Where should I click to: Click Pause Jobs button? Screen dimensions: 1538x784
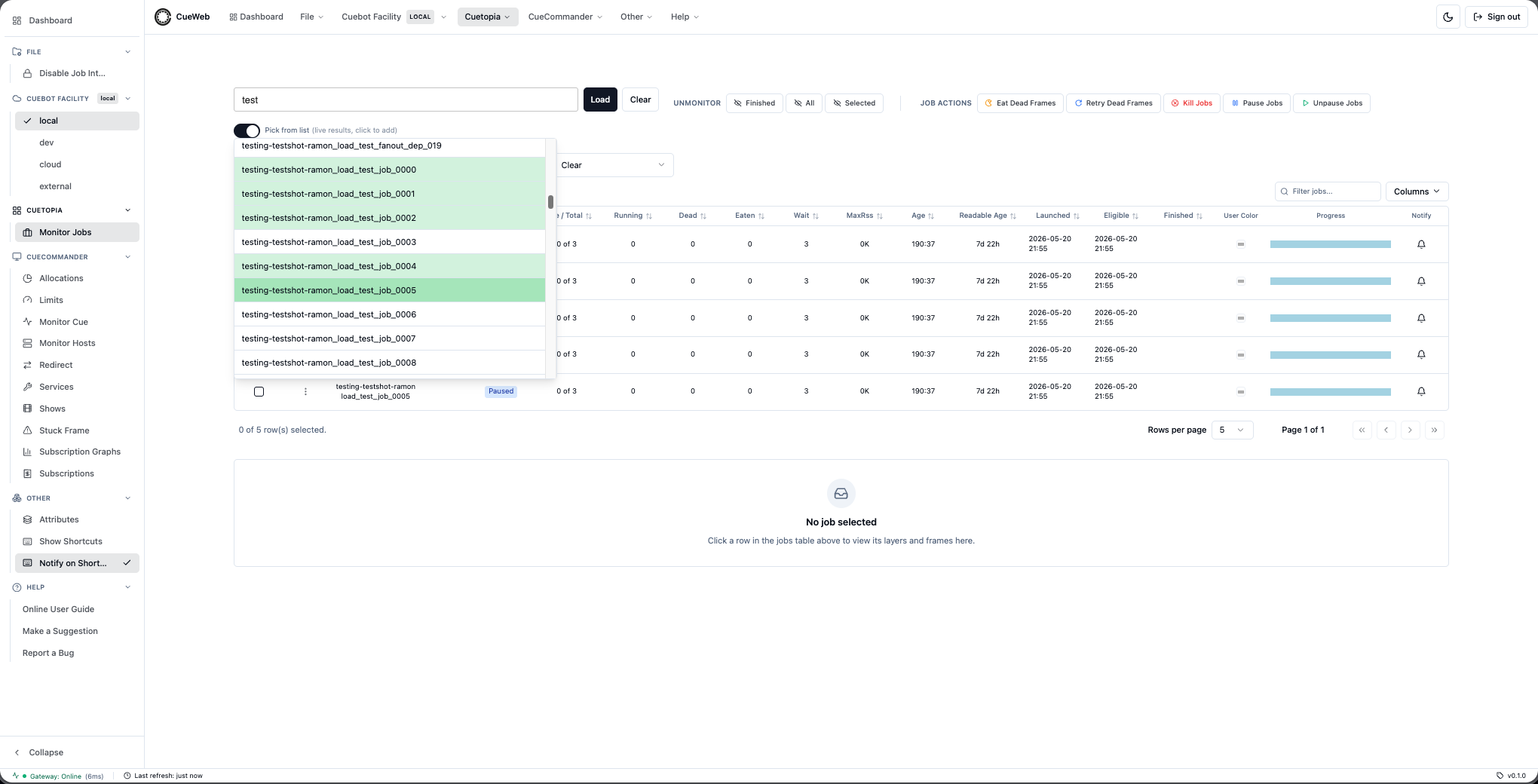[x=1257, y=103]
